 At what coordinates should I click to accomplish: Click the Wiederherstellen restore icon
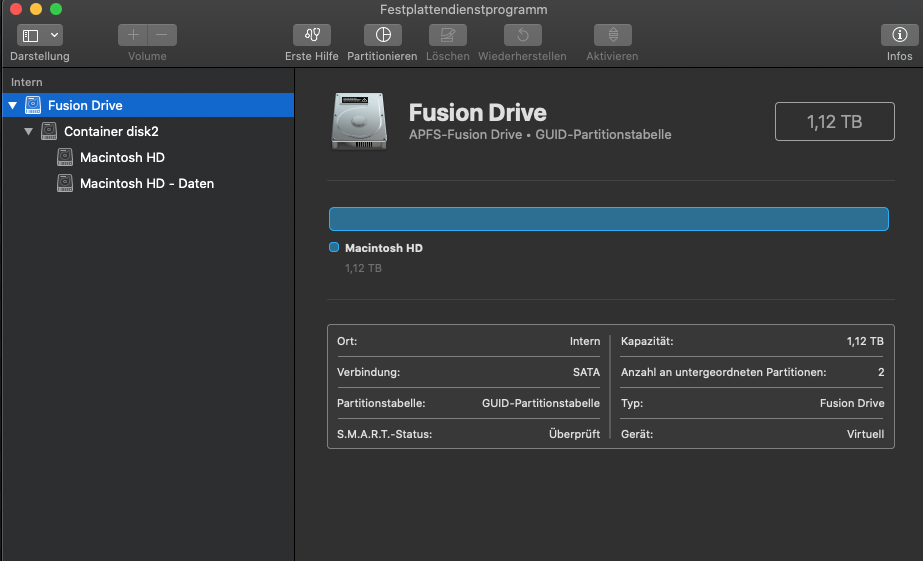pyautogui.click(x=522, y=35)
